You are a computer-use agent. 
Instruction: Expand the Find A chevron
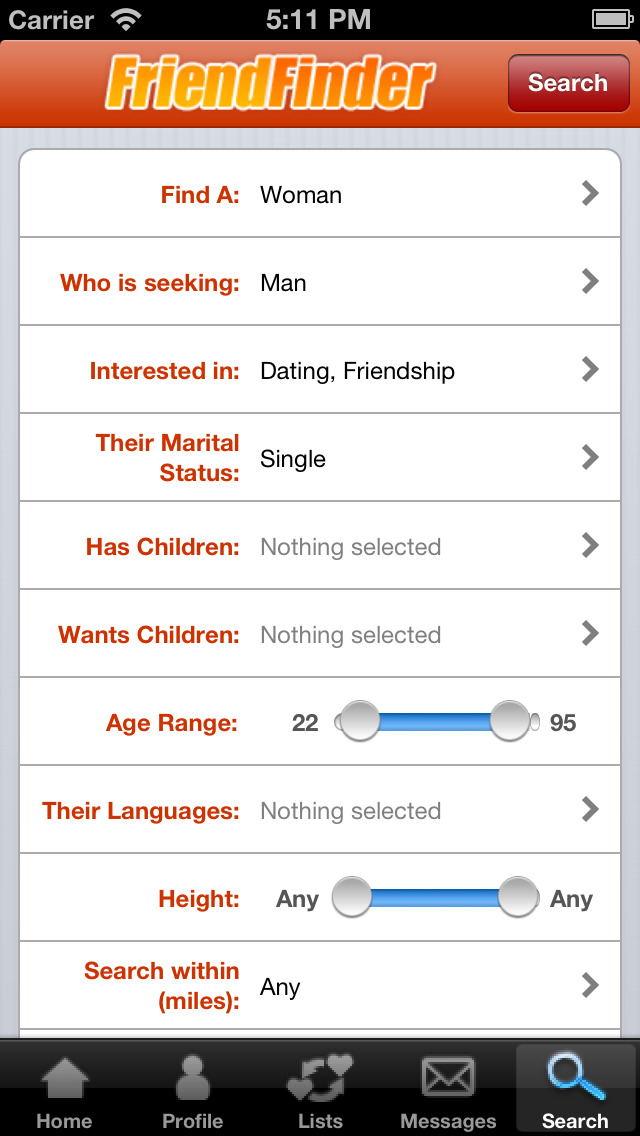pos(590,194)
